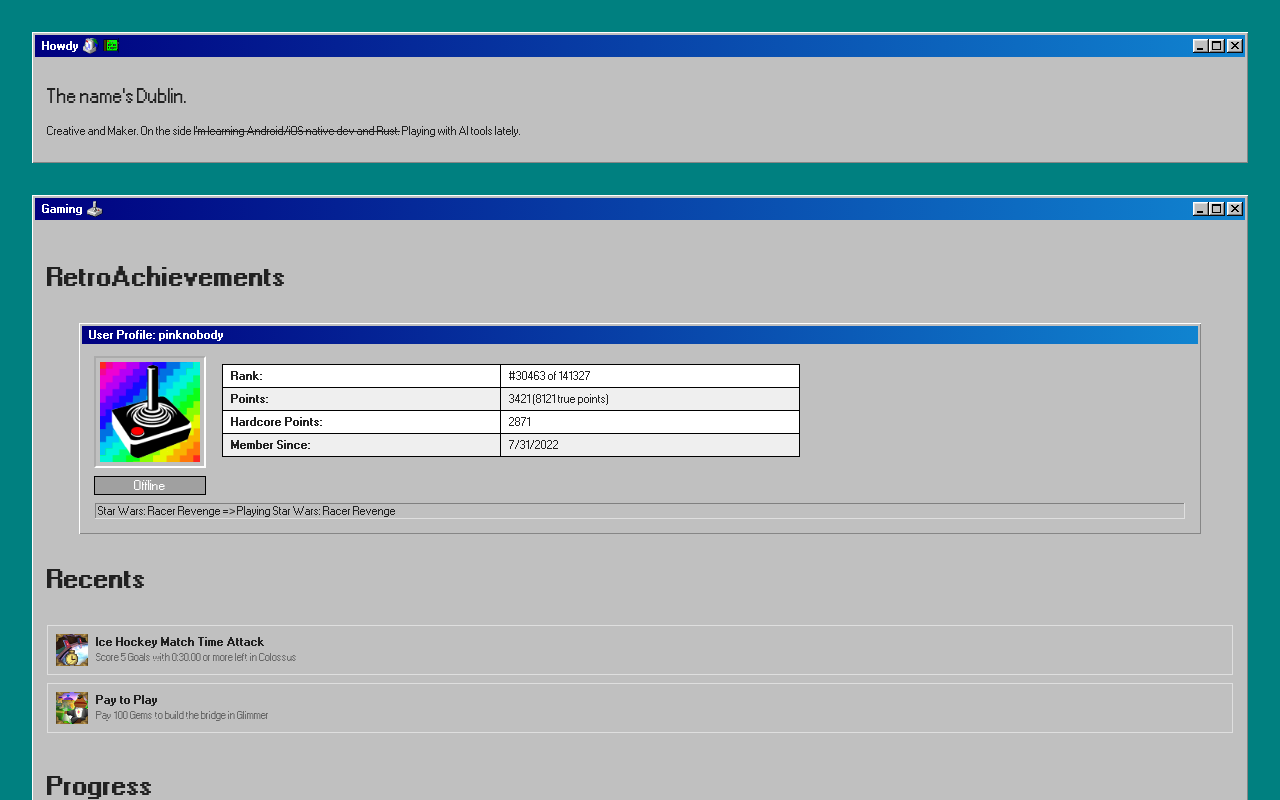The image size is (1280, 800).
Task: Click the hardcore points value 2871
Action: (x=650, y=422)
